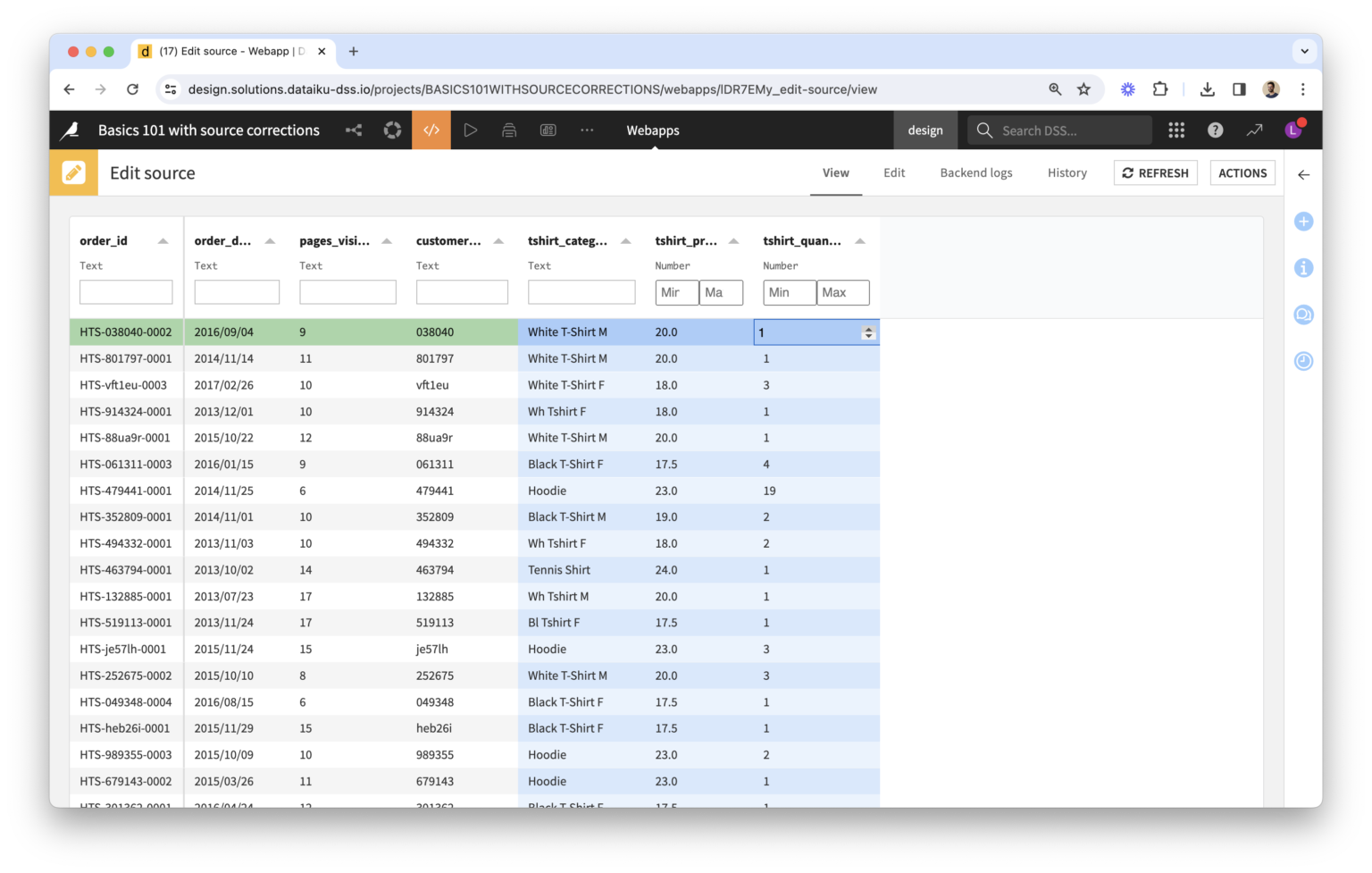This screenshot has width=1372, height=873.
Task: Open the Flow icon in navigation bar
Action: (x=354, y=130)
